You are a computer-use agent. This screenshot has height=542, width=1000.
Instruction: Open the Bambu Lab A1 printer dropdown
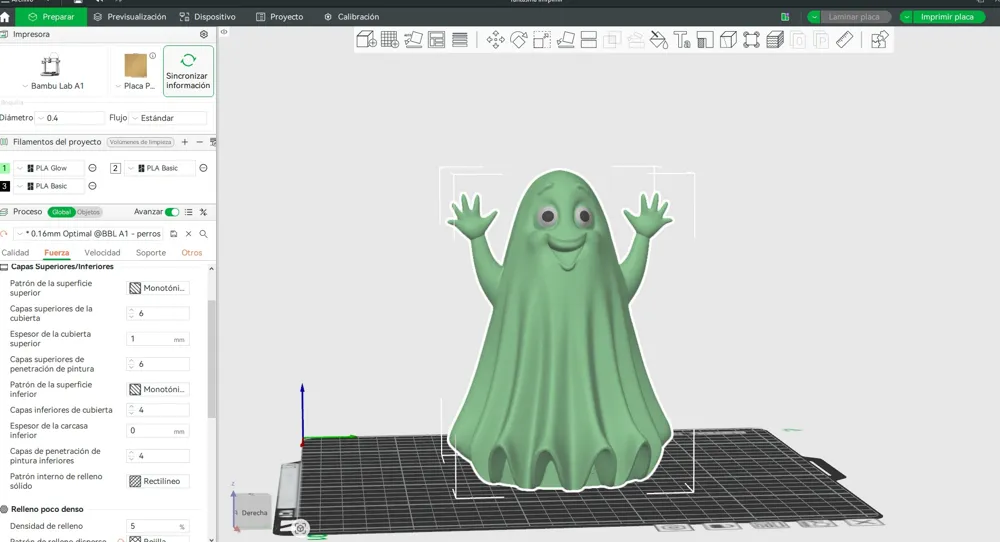coord(52,85)
